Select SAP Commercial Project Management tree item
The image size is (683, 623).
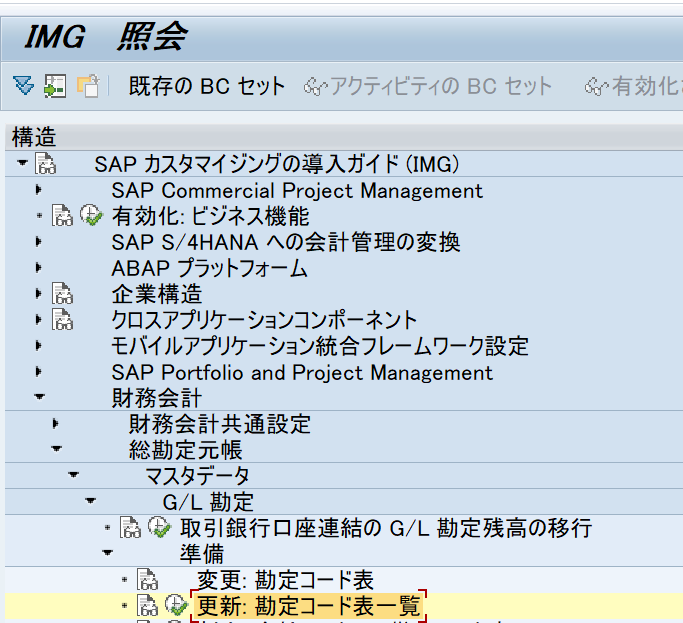pos(297,190)
